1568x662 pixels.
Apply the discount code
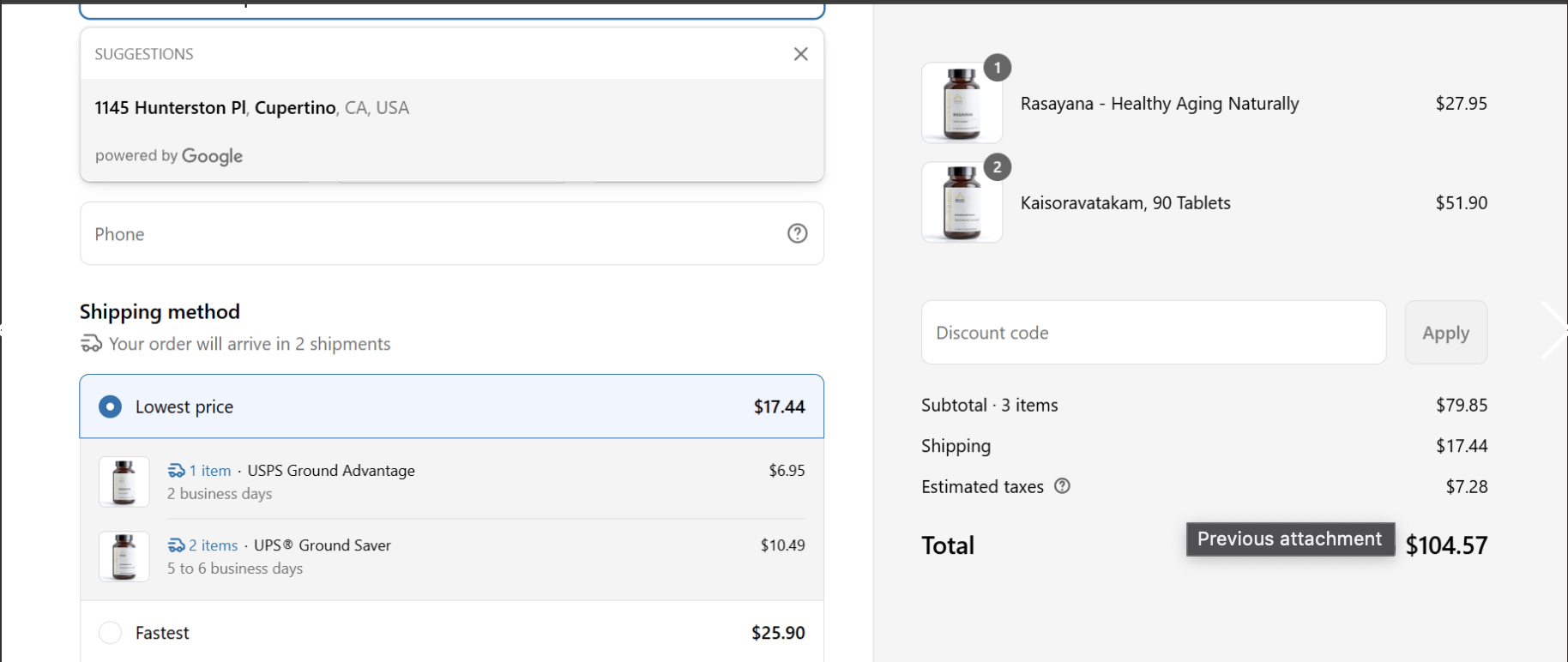[1445, 333]
